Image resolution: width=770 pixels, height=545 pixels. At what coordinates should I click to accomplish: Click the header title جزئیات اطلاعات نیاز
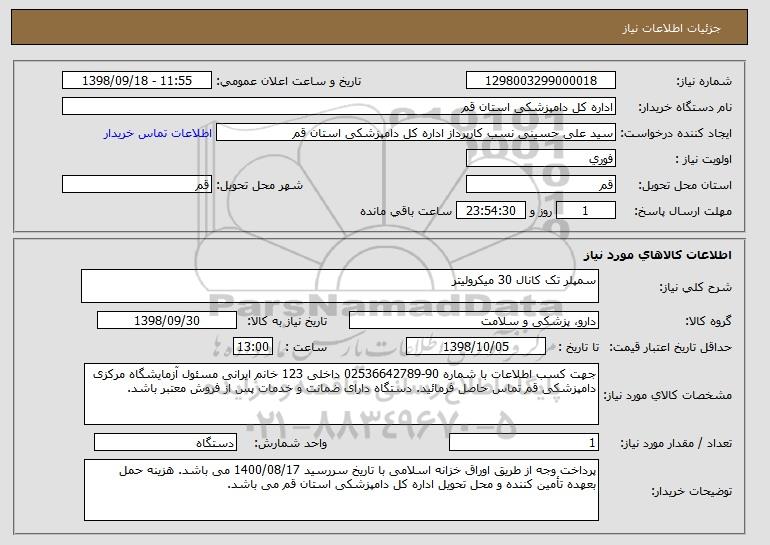click(x=671, y=28)
